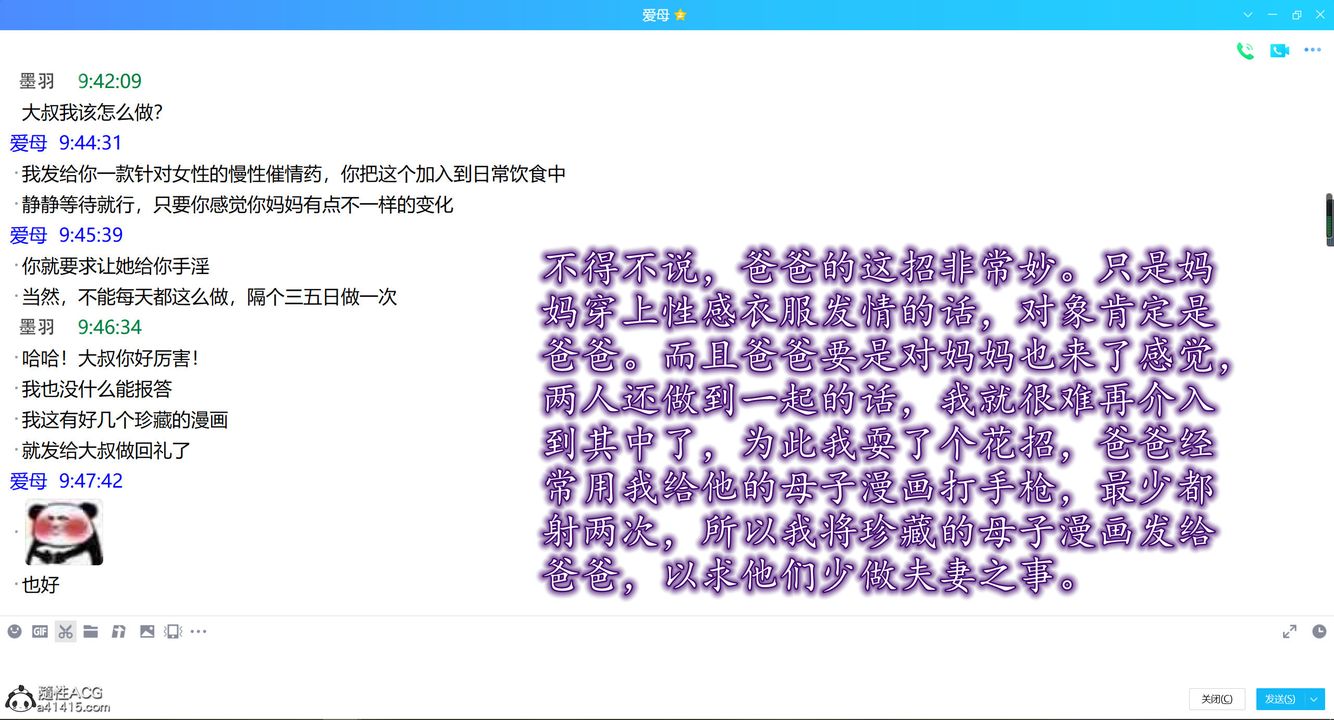This screenshot has height=720, width=1334.
Task: Open message history via the clock icon
Action: pos(1319,631)
